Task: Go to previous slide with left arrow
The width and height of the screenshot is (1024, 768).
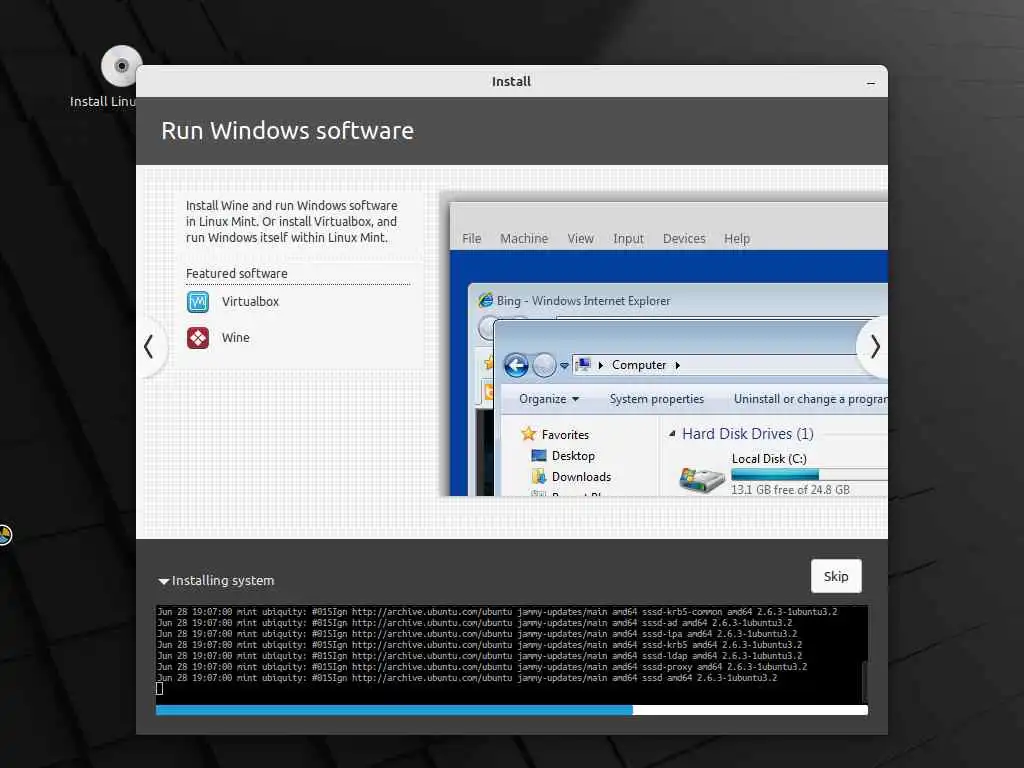Action: [x=149, y=347]
